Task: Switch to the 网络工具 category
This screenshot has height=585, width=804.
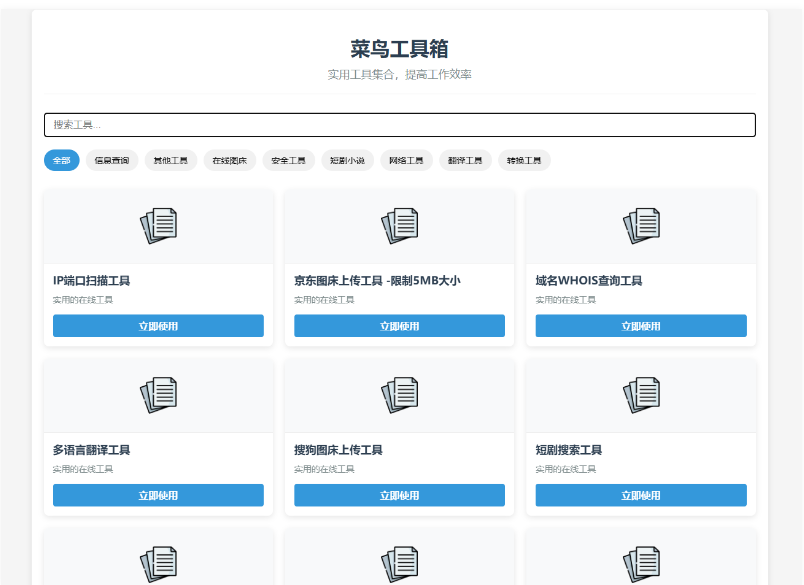Action: coord(406,160)
